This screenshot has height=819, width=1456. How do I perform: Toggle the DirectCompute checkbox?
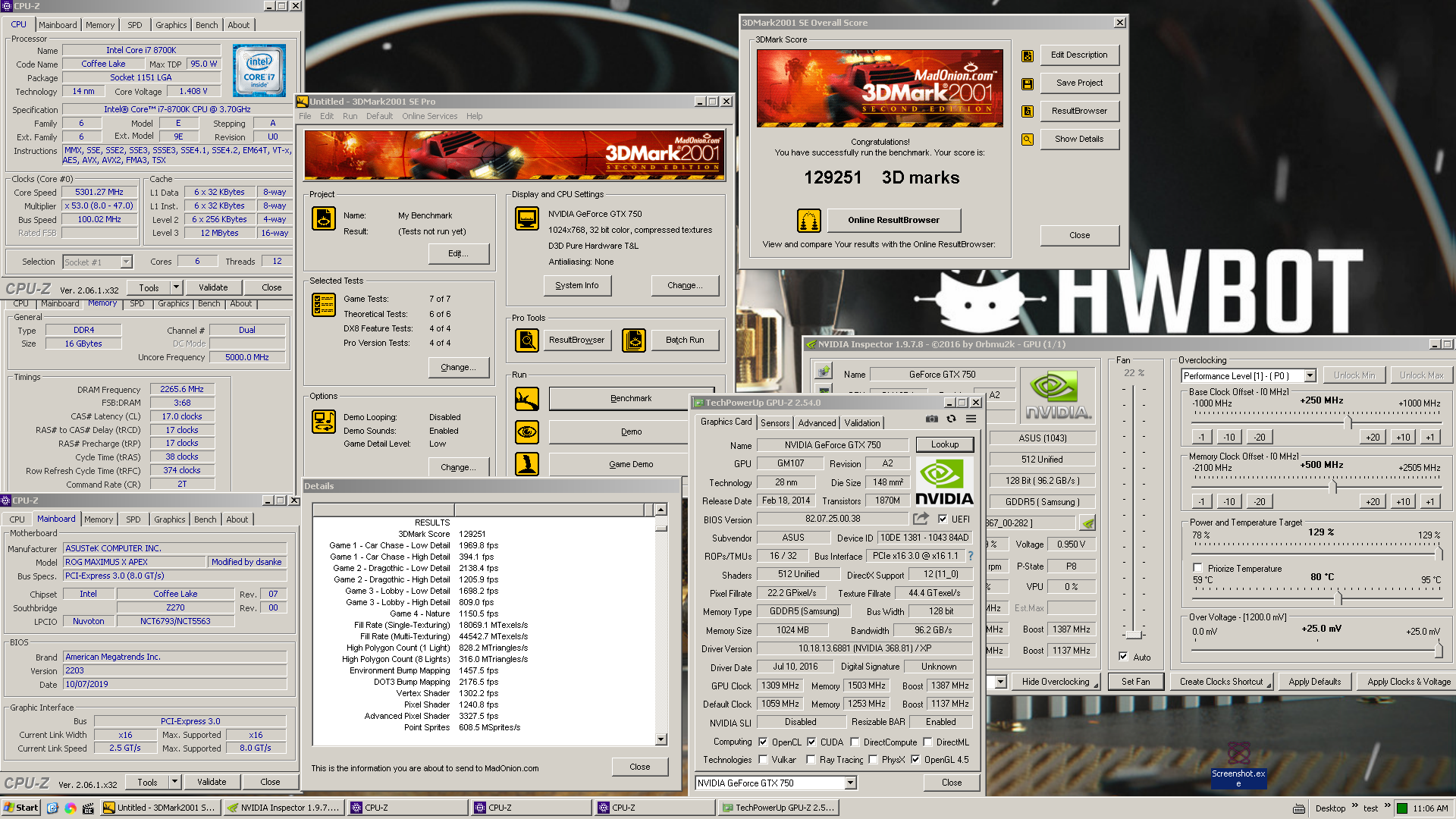pyautogui.click(x=855, y=742)
